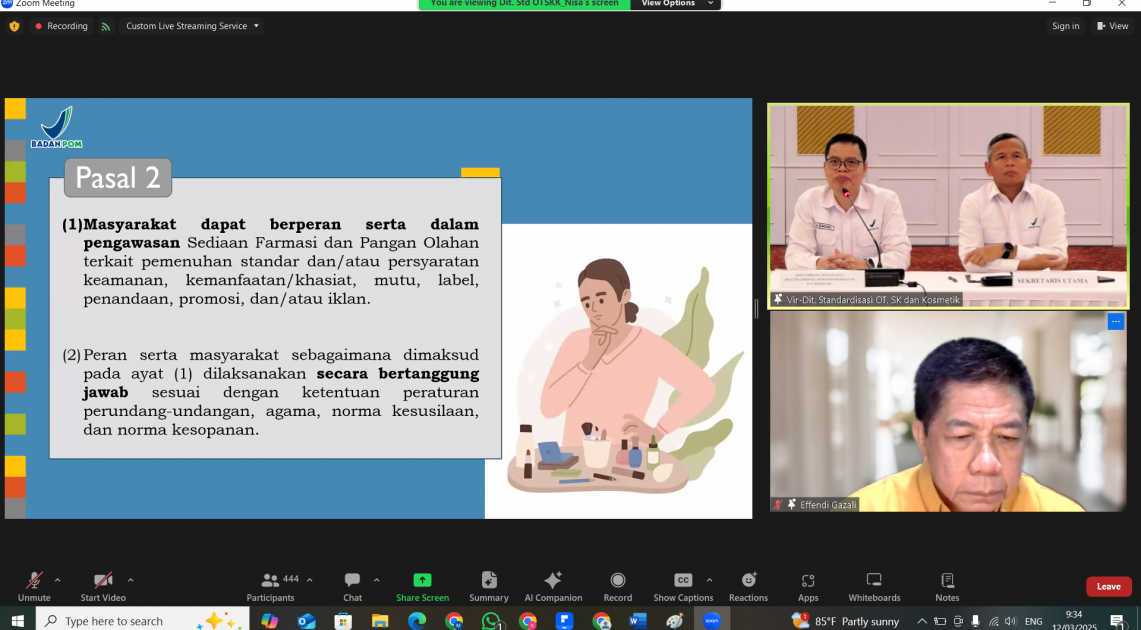Viewport: 1141px width, 630px height.
Task: Expand audio options arrow beside Unmute
Action: [x=57, y=580]
